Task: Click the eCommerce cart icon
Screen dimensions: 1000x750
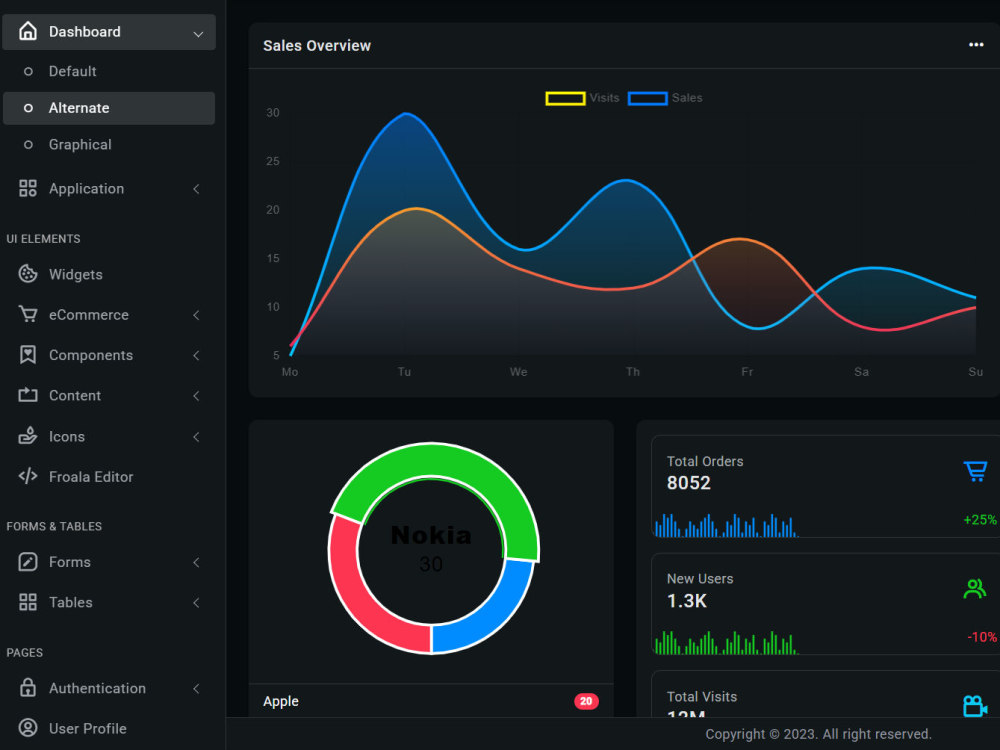Action: (27, 314)
